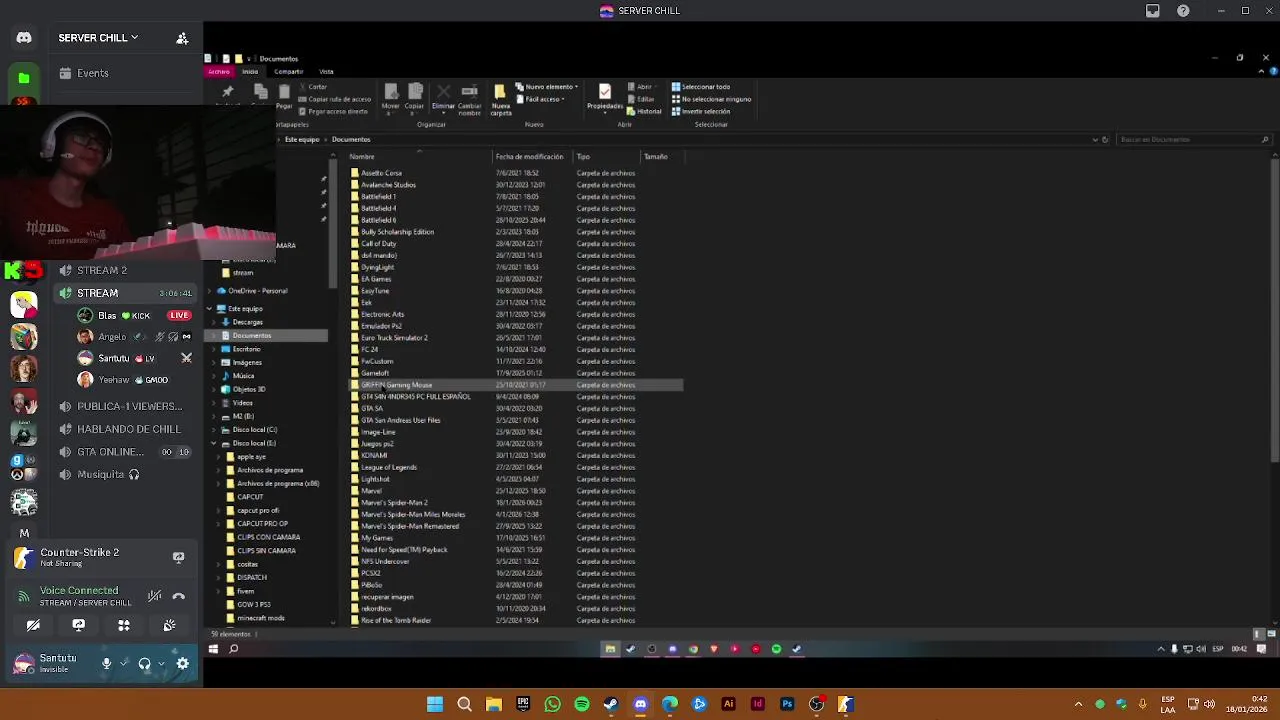Open Discord user settings gear
The width and height of the screenshot is (1280, 720).
[x=183, y=663]
